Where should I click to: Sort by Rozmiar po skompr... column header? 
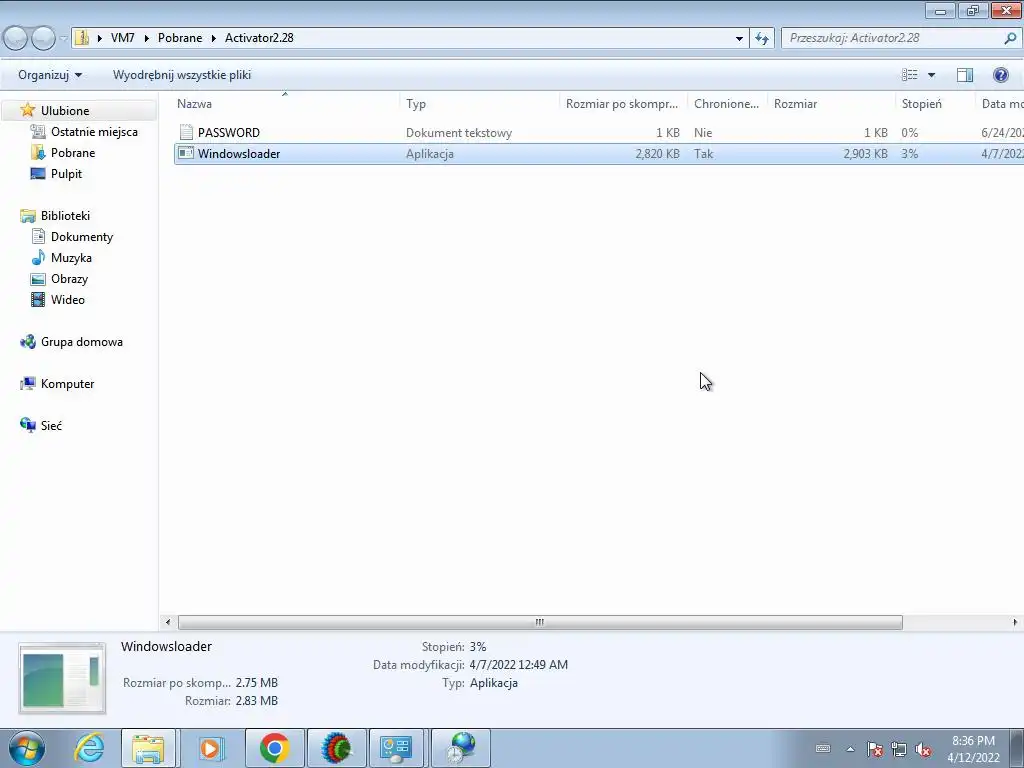(x=623, y=104)
